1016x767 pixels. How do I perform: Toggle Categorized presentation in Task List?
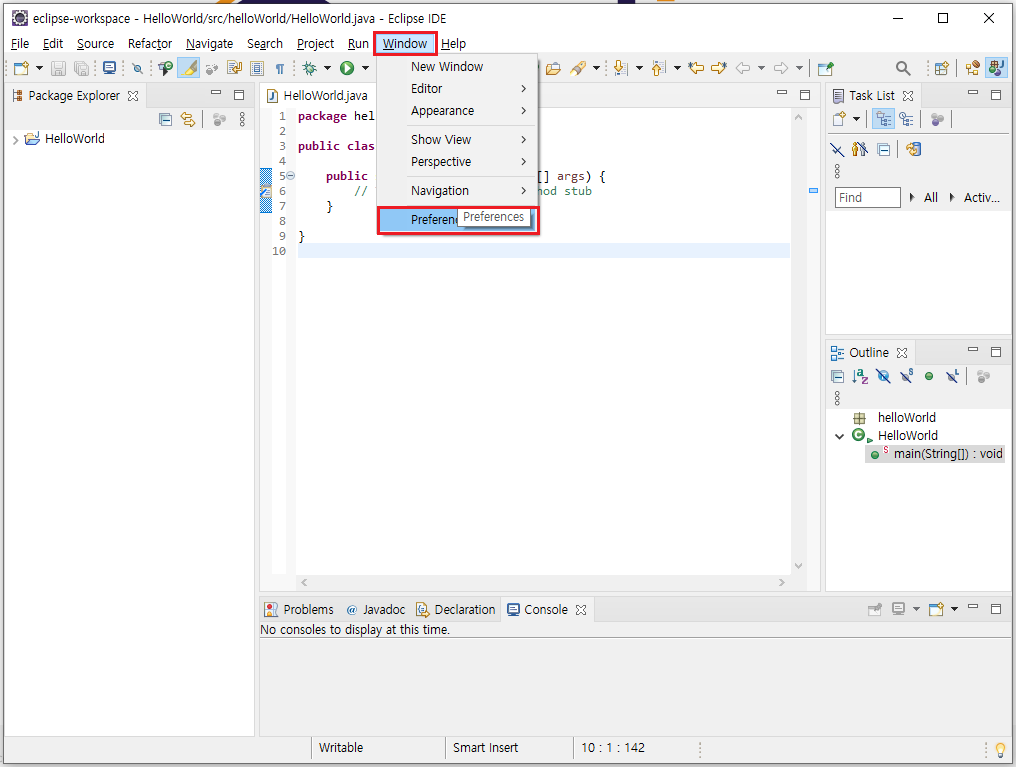[883, 119]
